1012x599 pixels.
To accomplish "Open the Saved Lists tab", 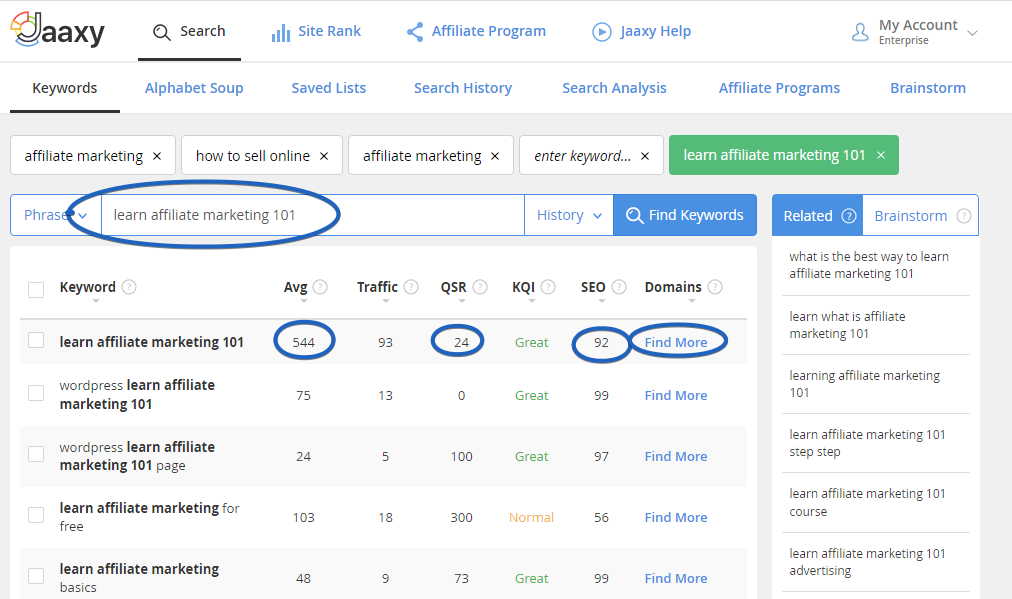I will (x=329, y=88).
